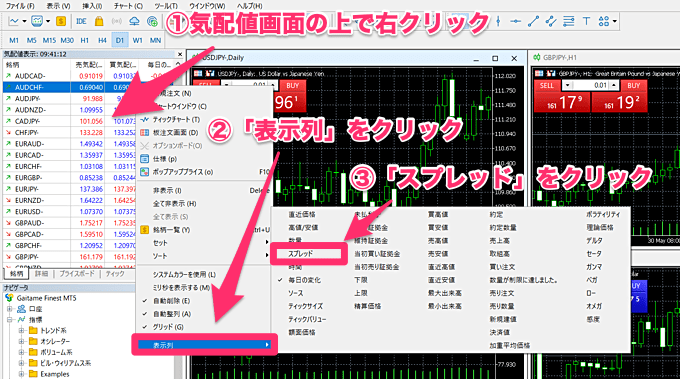Click the 銘柄一覧 symbols list icon
The width and height of the screenshot is (680, 379).
tap(145, 229)
